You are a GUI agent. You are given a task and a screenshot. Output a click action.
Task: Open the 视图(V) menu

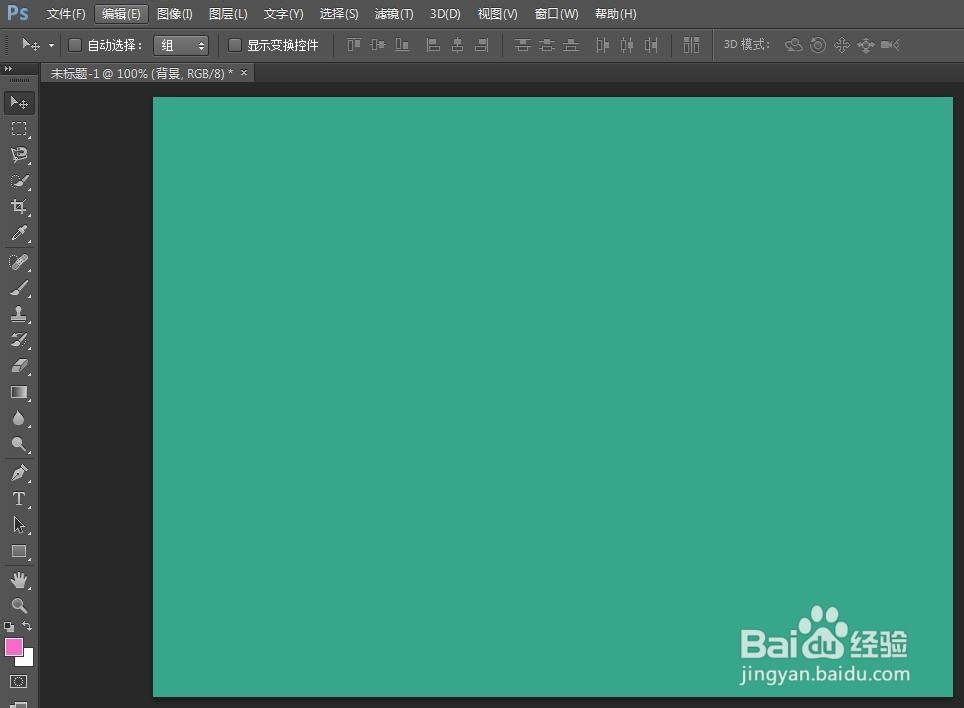coord(497,14)
